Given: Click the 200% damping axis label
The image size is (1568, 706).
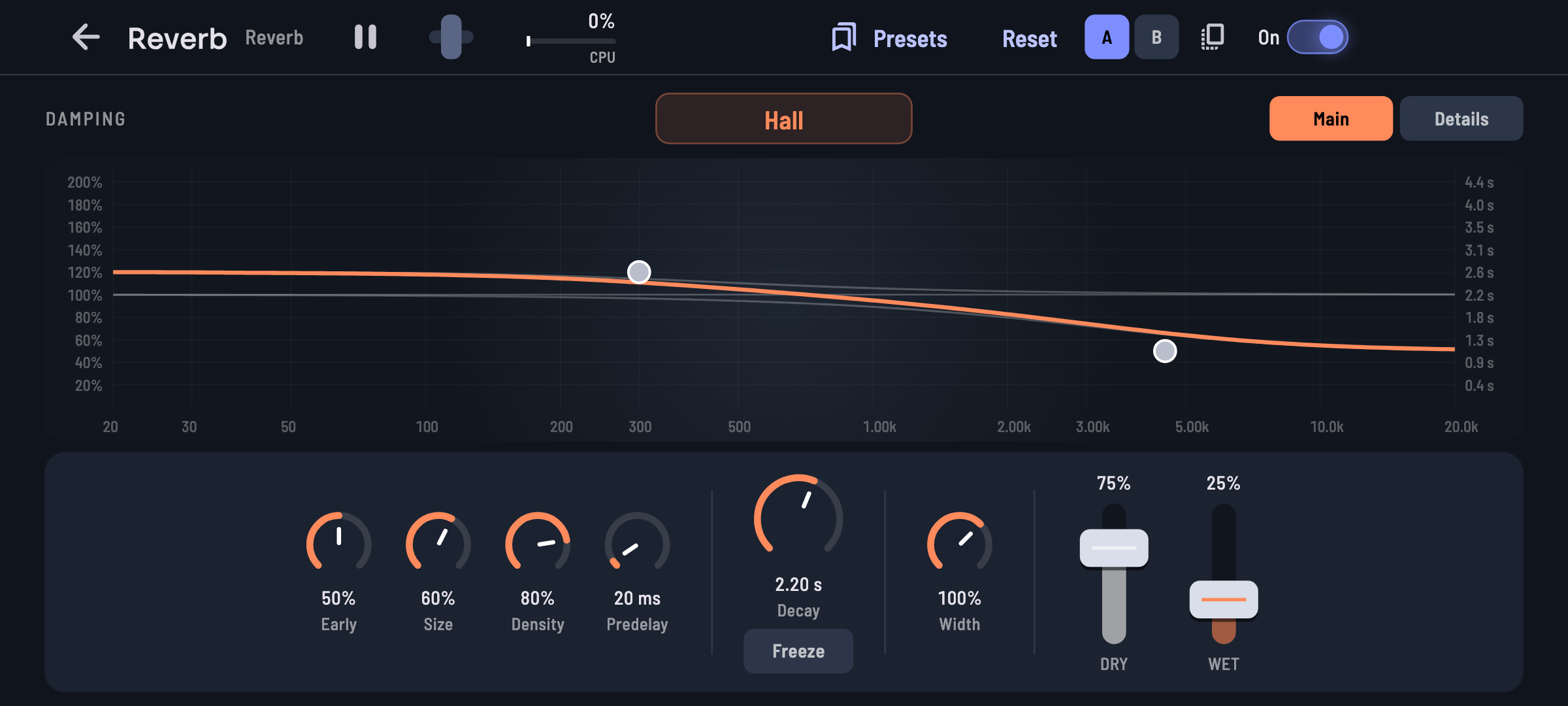Looking at the screenshot, I should [x=85, y=182].
